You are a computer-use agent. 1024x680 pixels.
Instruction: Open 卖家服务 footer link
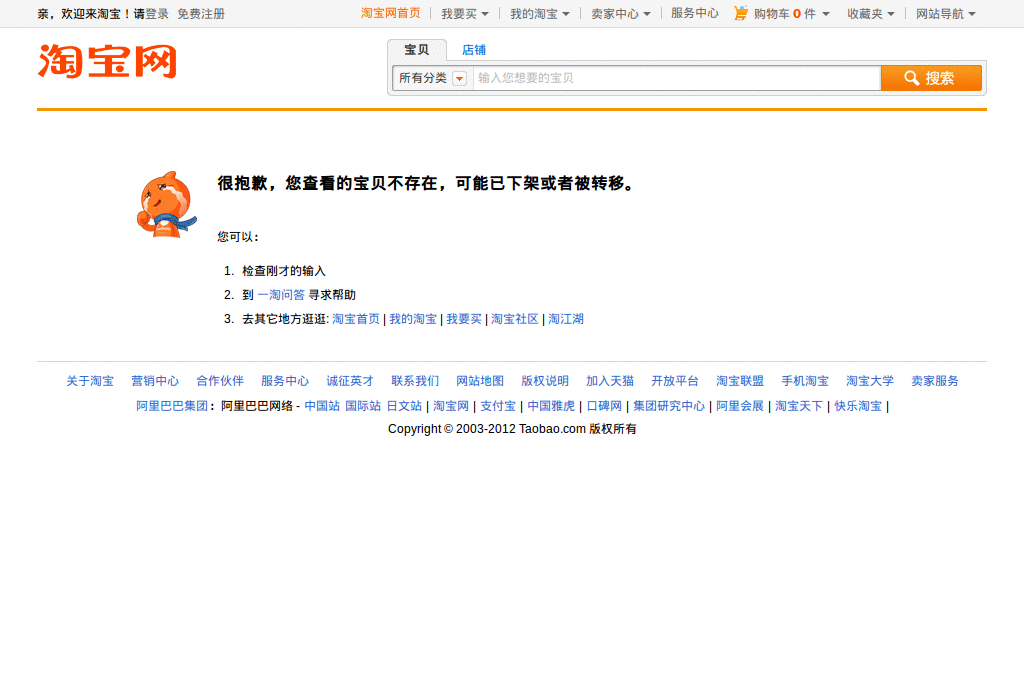935,381
